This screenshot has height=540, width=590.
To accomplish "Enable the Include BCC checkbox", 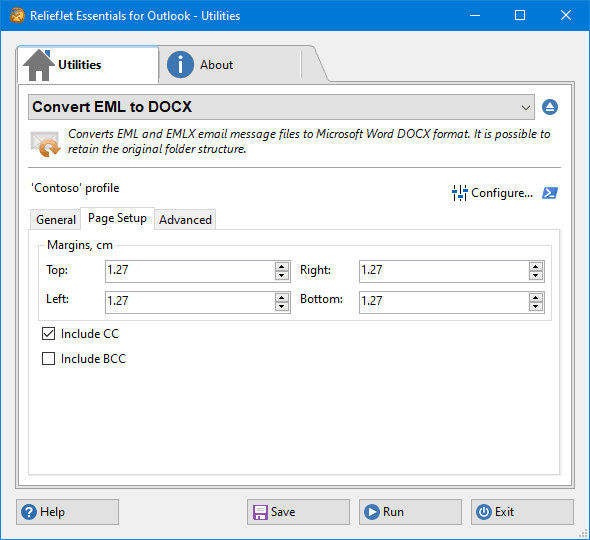I will click(x=49, y=359).
